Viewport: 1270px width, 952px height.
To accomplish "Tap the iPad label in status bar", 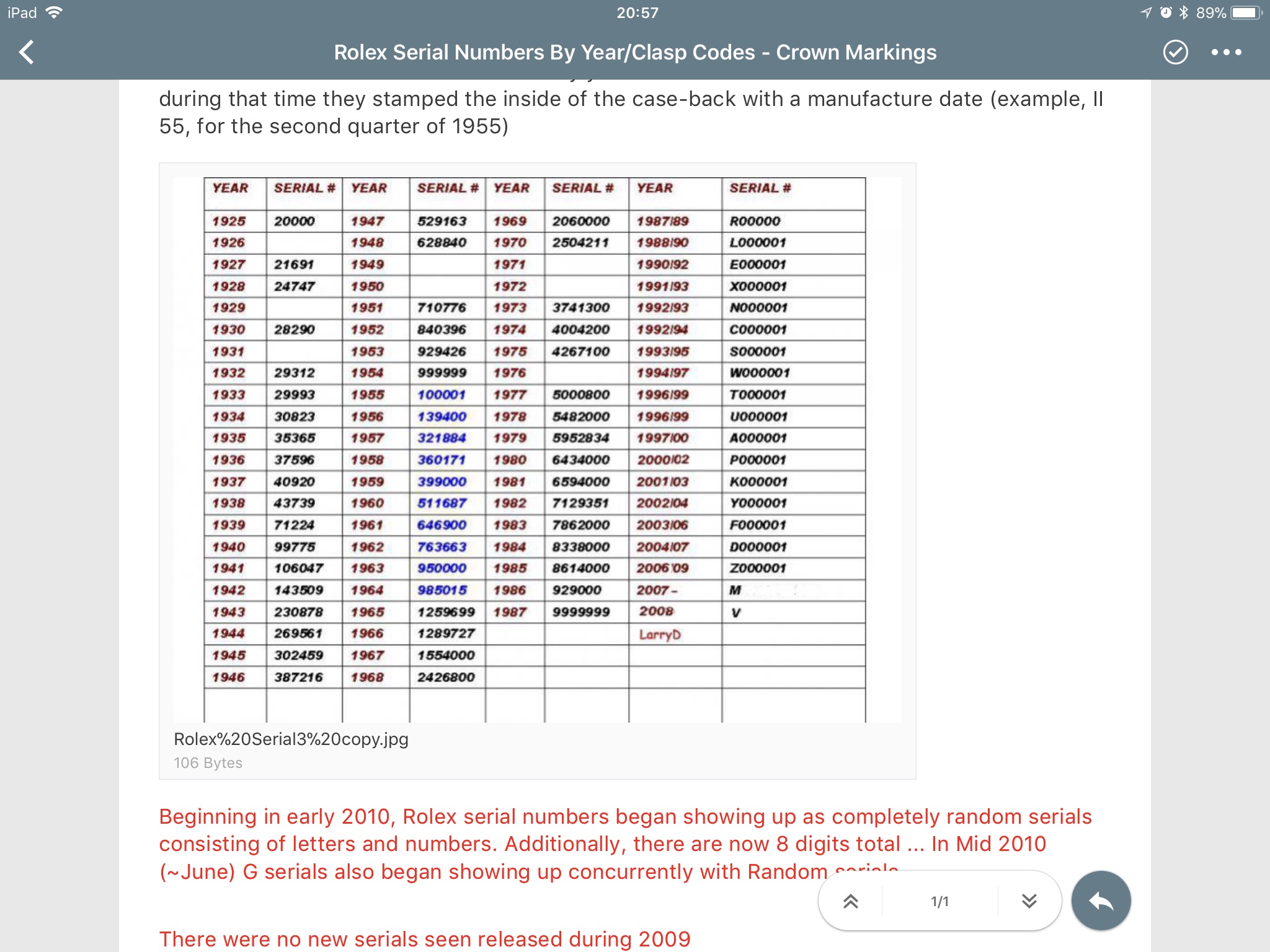I will click(22, 12).
